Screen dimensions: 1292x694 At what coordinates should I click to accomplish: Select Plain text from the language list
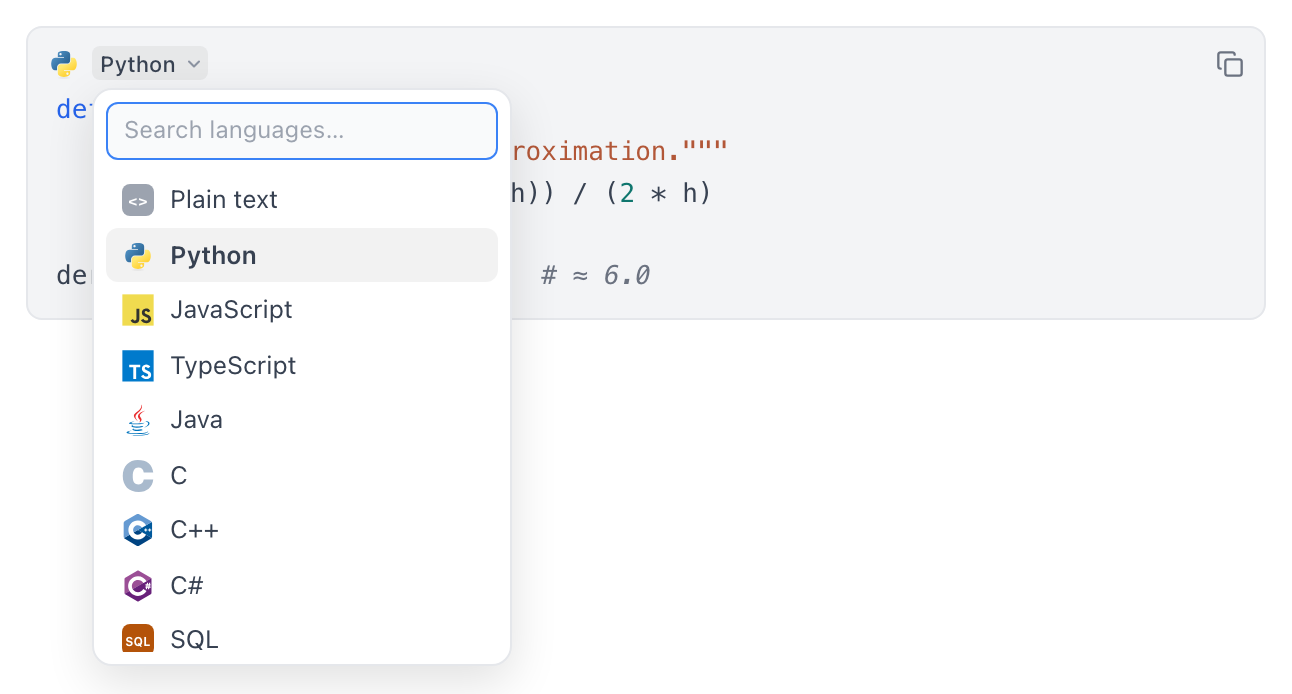tap(302, 200)
